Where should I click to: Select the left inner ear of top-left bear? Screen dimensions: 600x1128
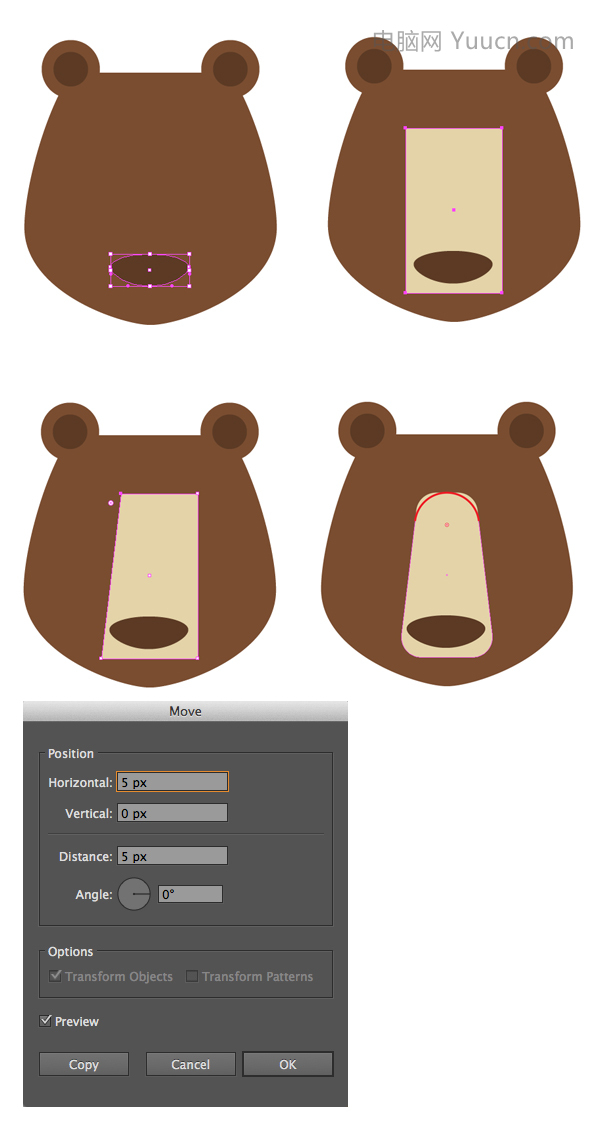pyautogui.click(x=71, y=69)
